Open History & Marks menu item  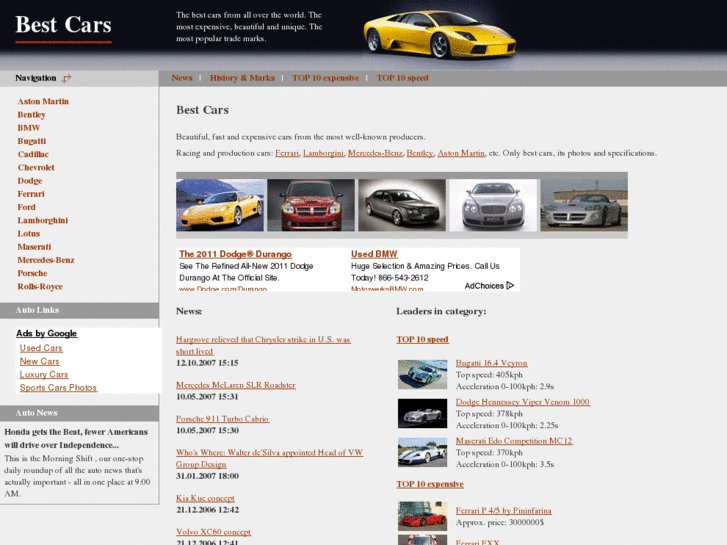(242, 78)
